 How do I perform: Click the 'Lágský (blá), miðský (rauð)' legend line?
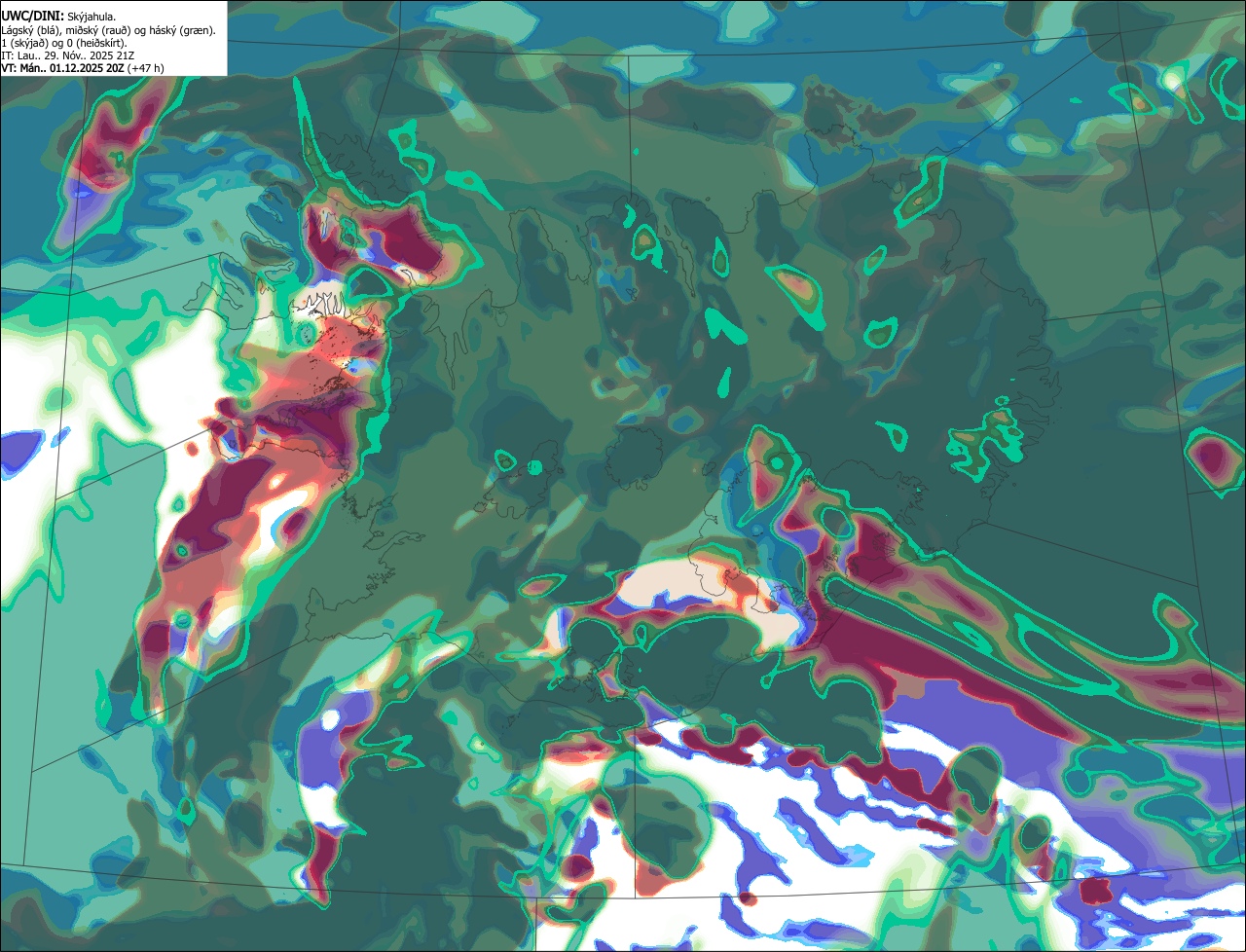(109, 30)
